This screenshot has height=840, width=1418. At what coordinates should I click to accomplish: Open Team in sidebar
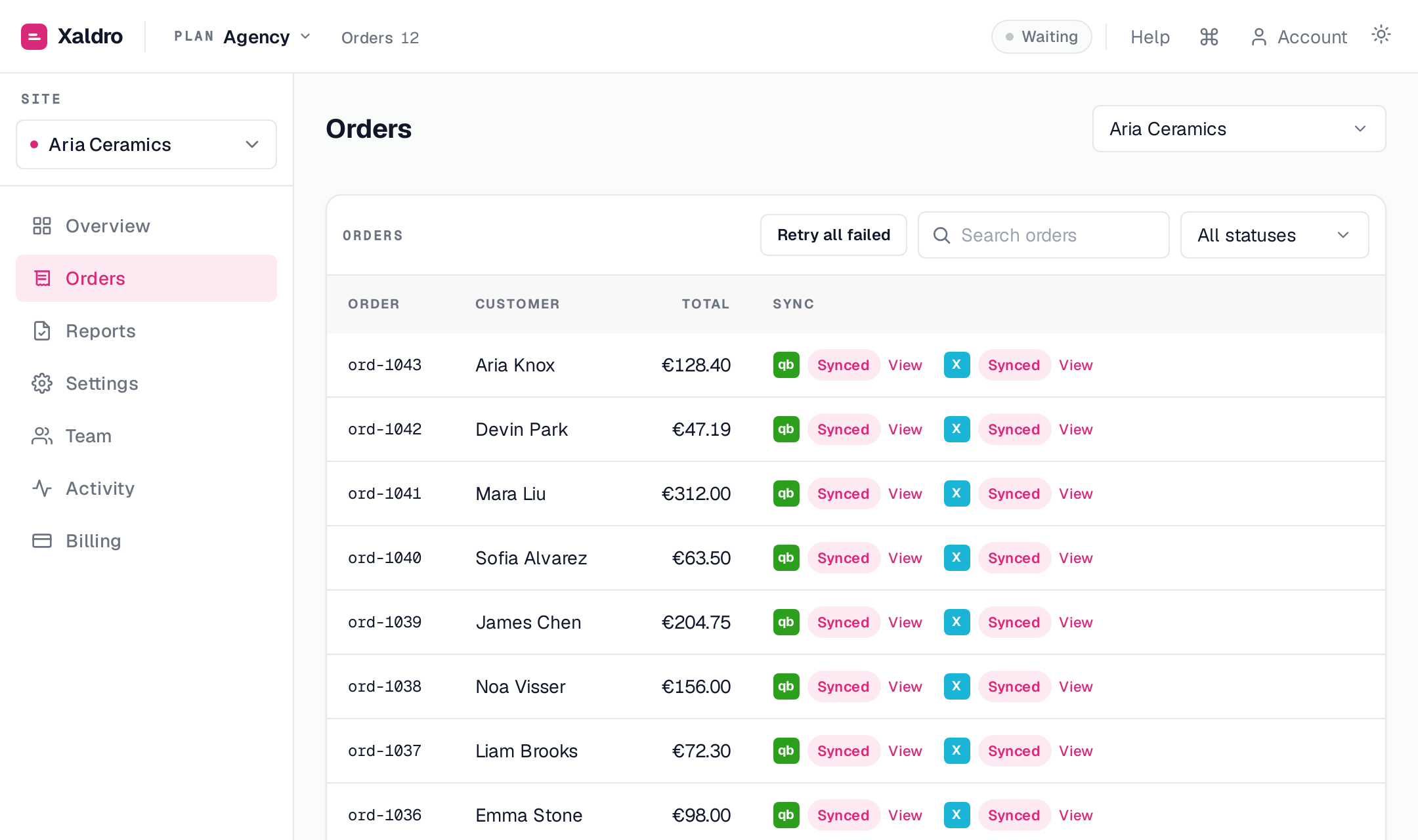click(x=146, y=436)
